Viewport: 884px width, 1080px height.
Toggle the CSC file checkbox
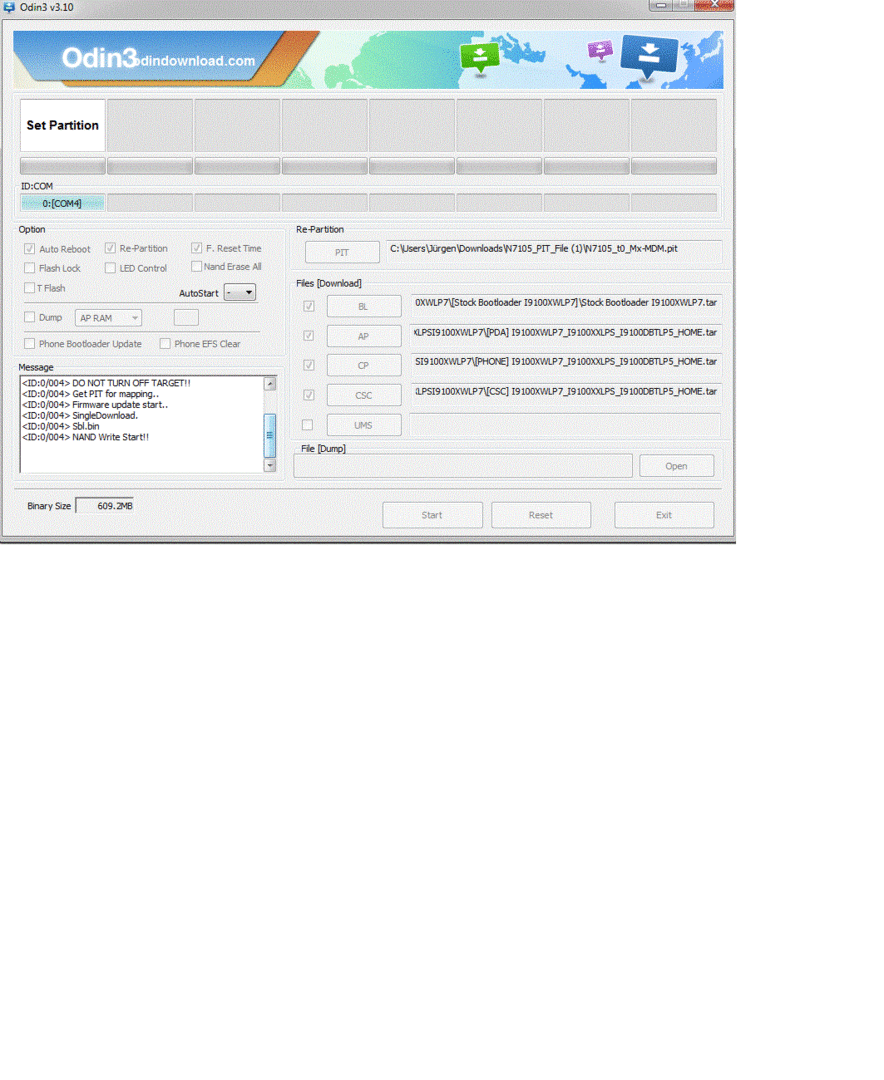coord(309,395)
